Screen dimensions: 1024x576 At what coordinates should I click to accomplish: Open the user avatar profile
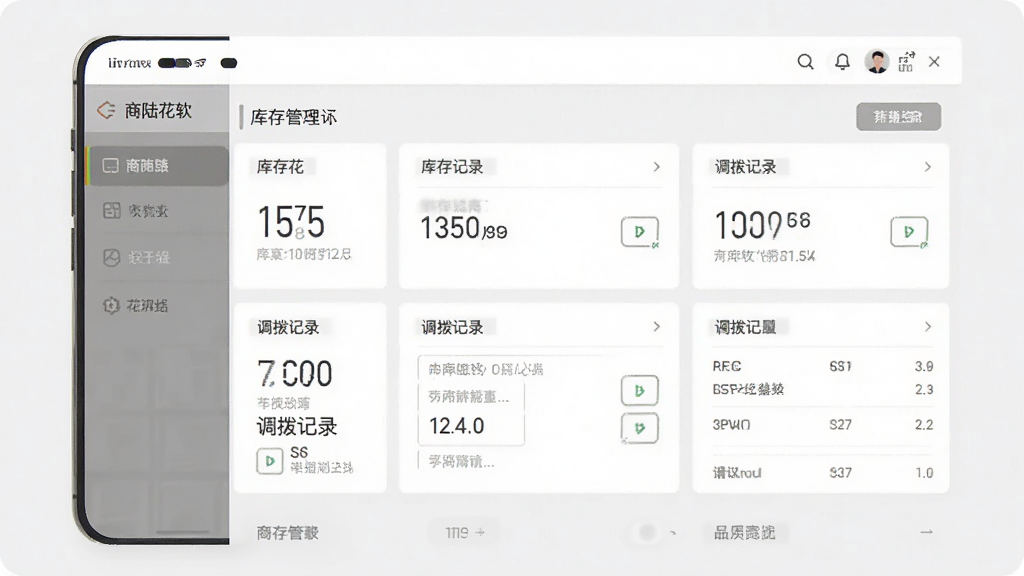click(x=876, y=61)
